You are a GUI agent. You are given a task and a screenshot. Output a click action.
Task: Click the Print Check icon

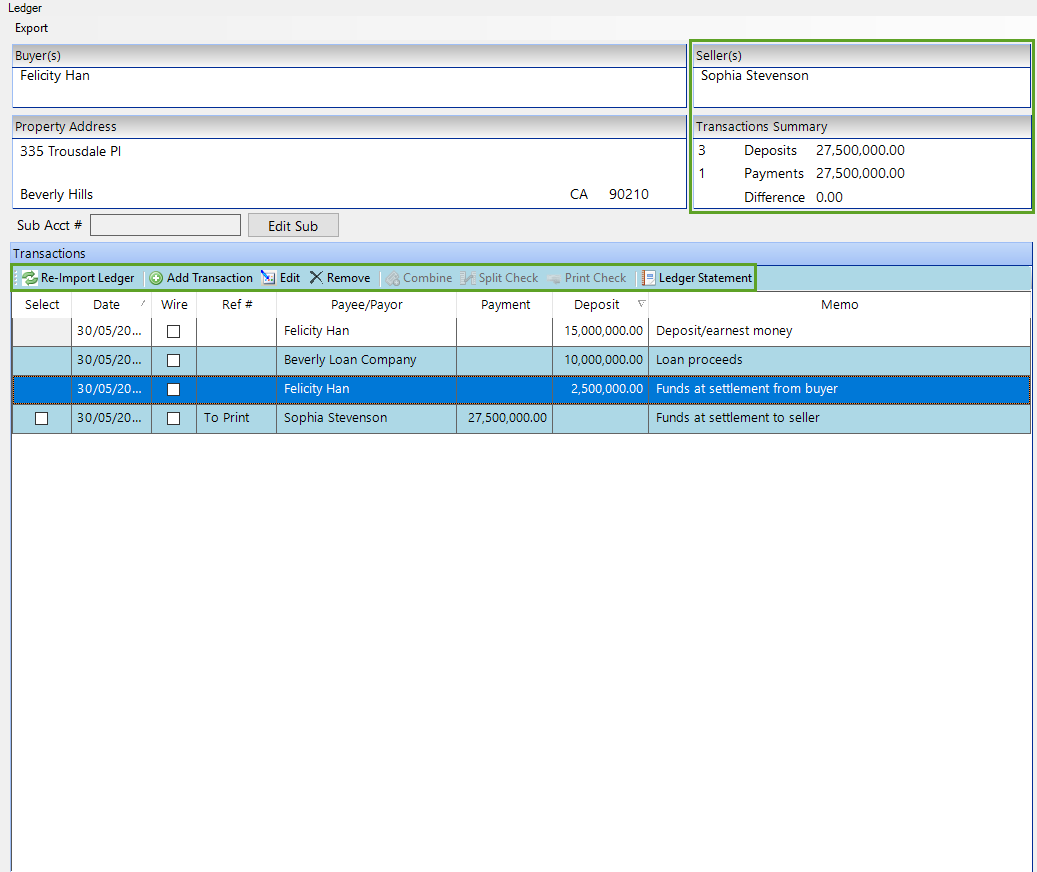pyautogui.click(x=554, y=278)
